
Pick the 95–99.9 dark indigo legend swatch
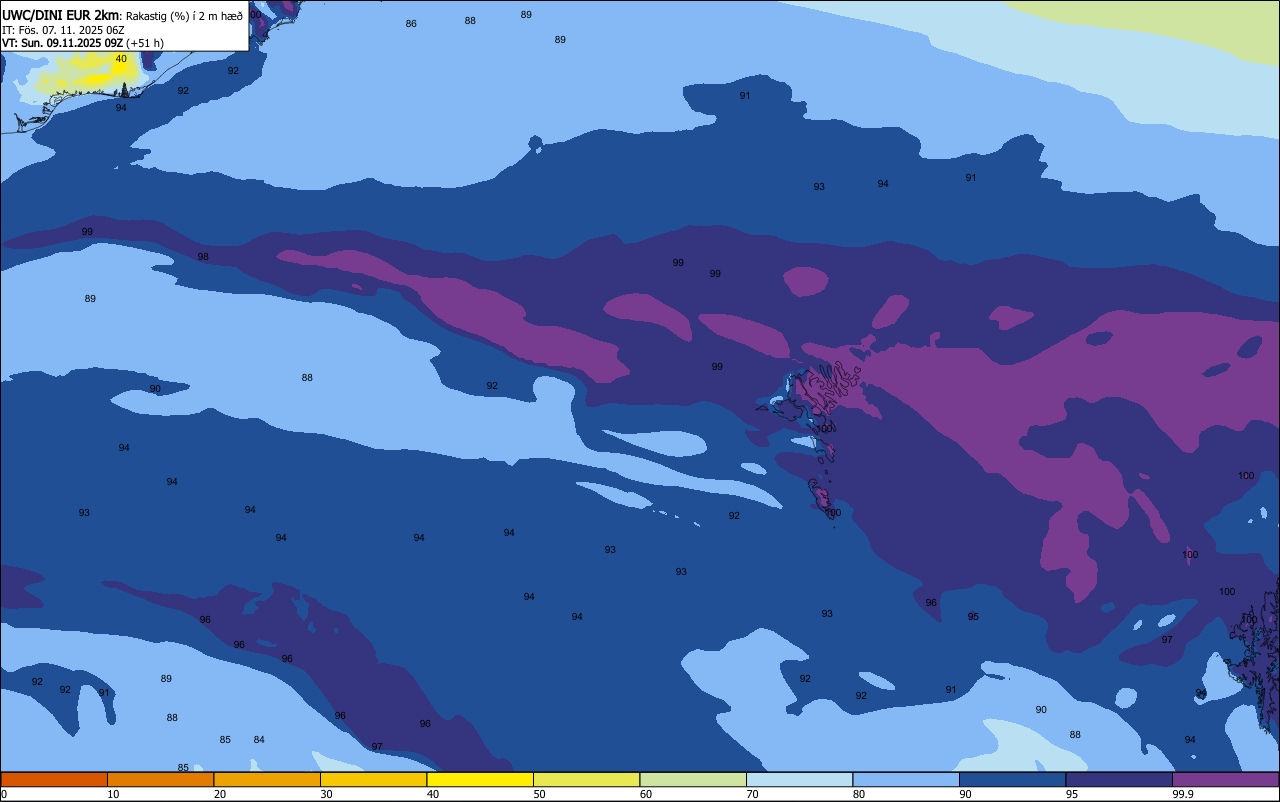coord(1119,779)
